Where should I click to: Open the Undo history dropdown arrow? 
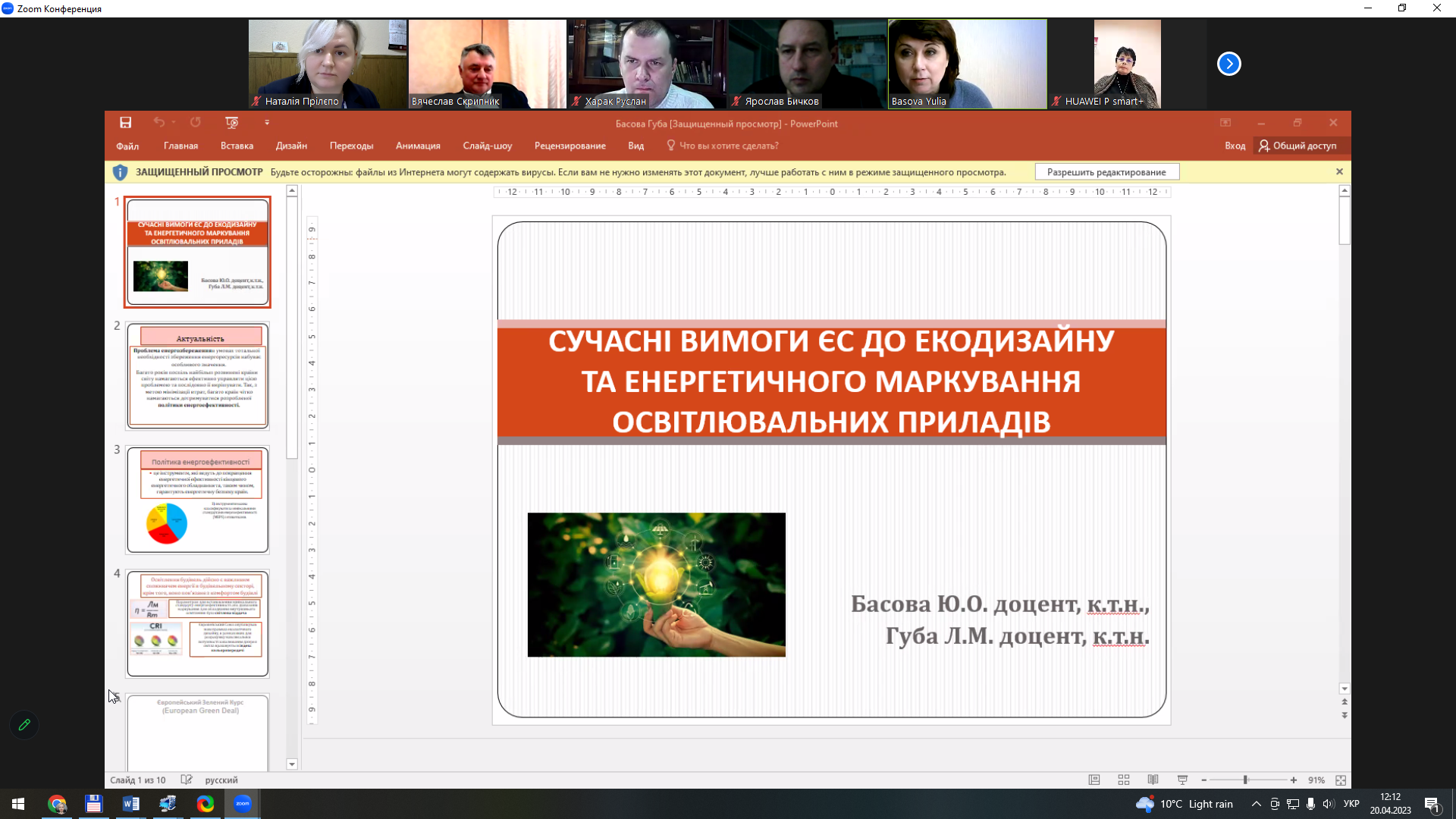[174, 122]
